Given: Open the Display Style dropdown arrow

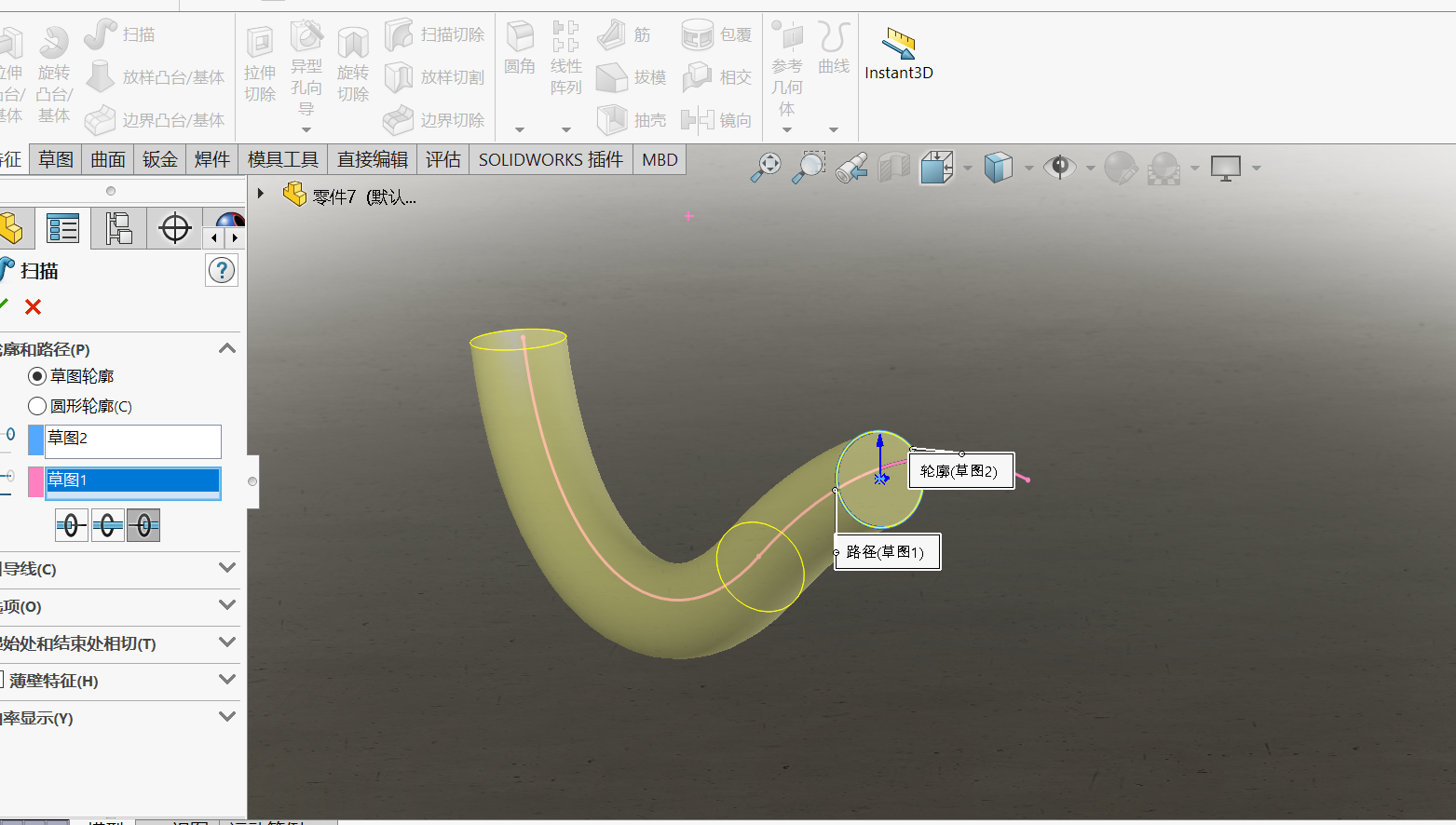Looking at the screenshot, I should click(1029, 169).
